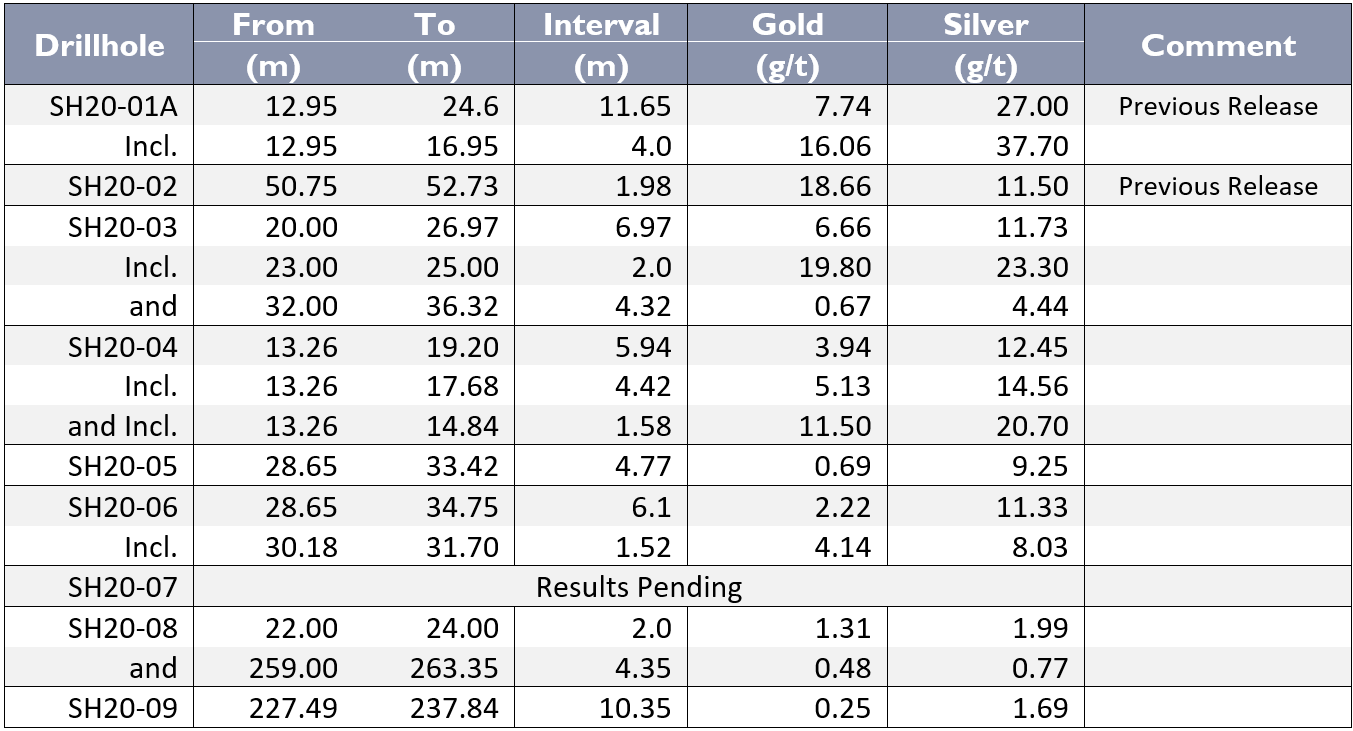This screenshot has width=1353, height=731.
Task: Click Previous Release comment for SH20-02
Action: (1218, 187)
